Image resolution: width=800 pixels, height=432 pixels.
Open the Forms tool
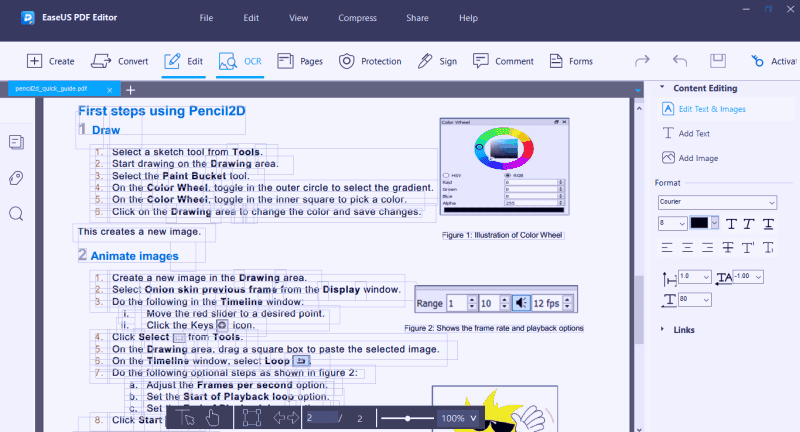[571, 61]
